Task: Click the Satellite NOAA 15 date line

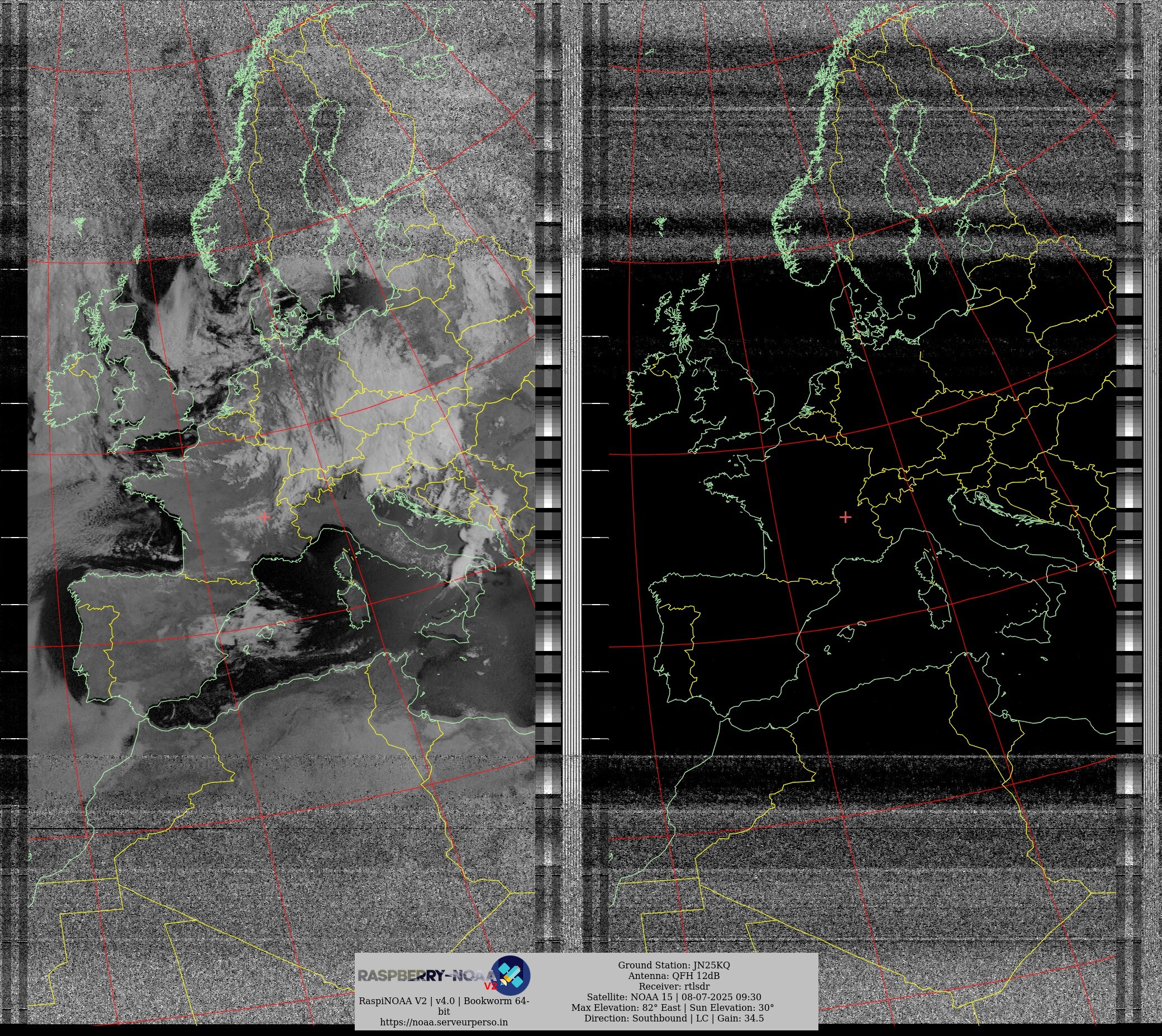Action: coord(674,997)
